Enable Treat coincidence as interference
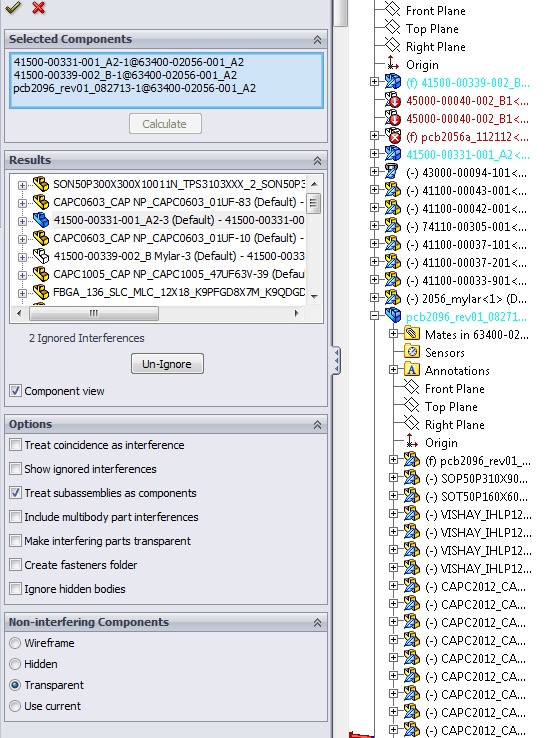Viewport: 556px width, 738px height. 16,445
